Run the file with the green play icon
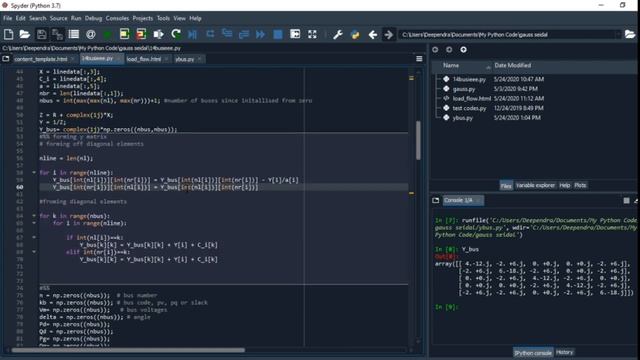 pos(107,35)
